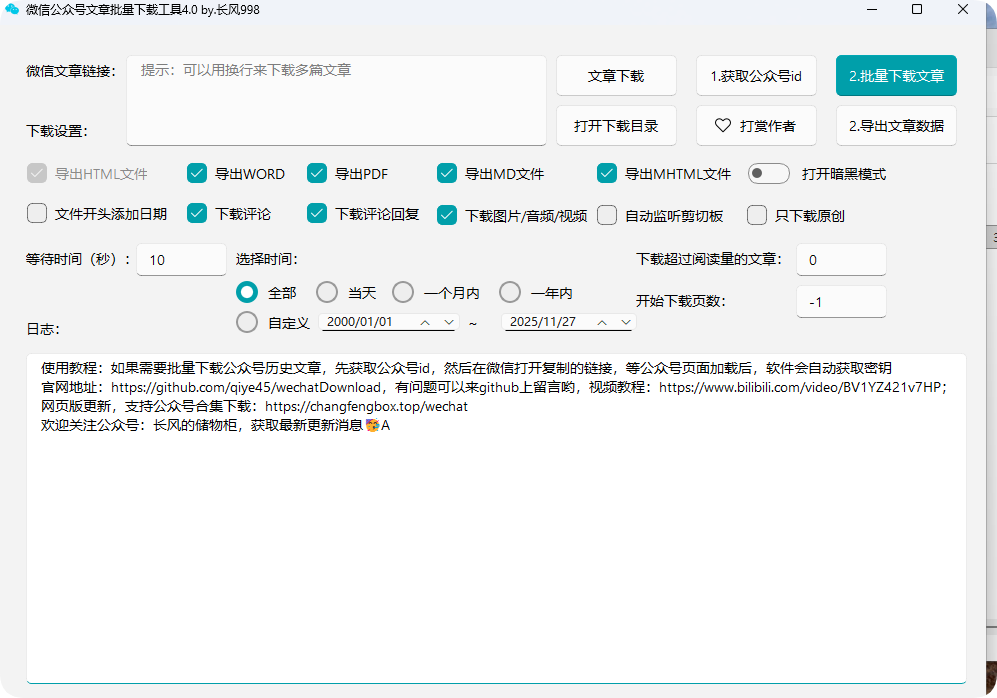Uncheck 导出WORD checkbox
Screen dimensions: 997x698
tap(197, 174)
